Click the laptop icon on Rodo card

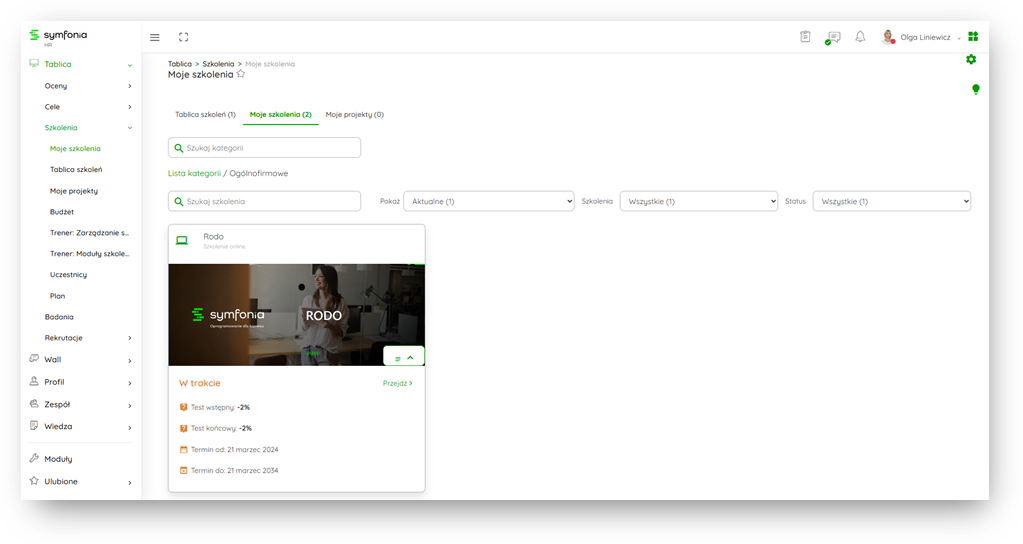coord(182,241)
